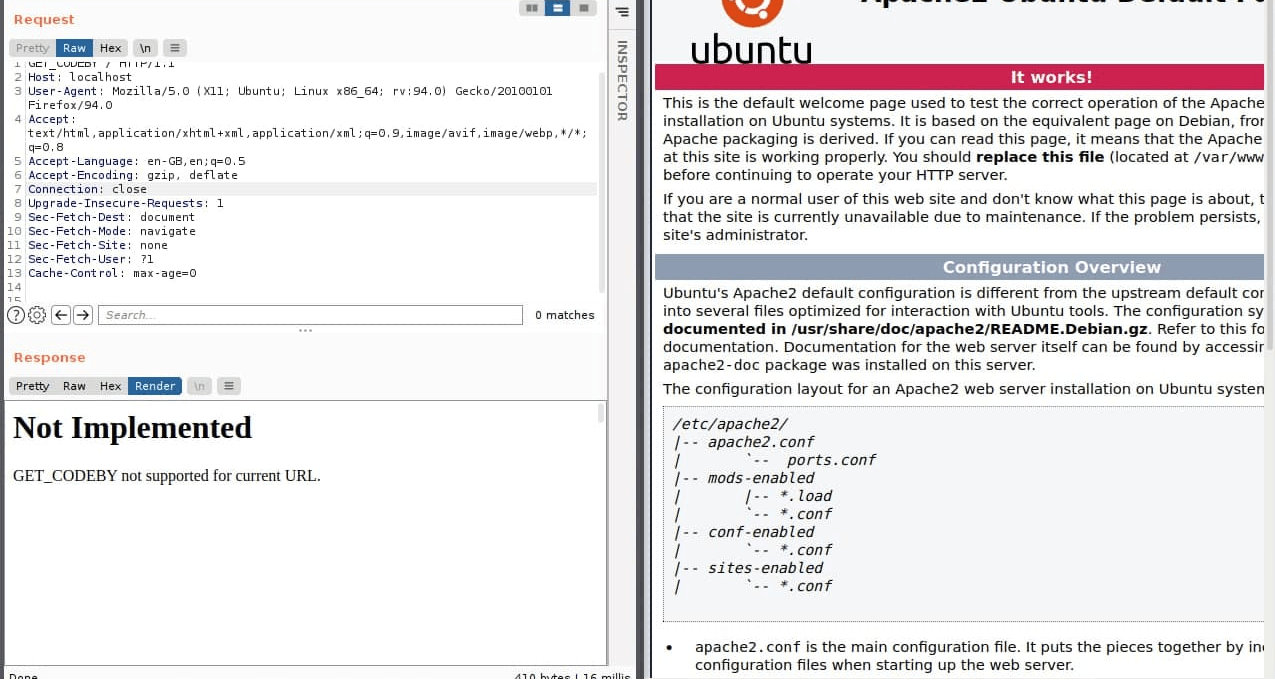This screenshot has height=680, width=1275.
Task: Click the Connection: close header line
Action: point(87,189)
